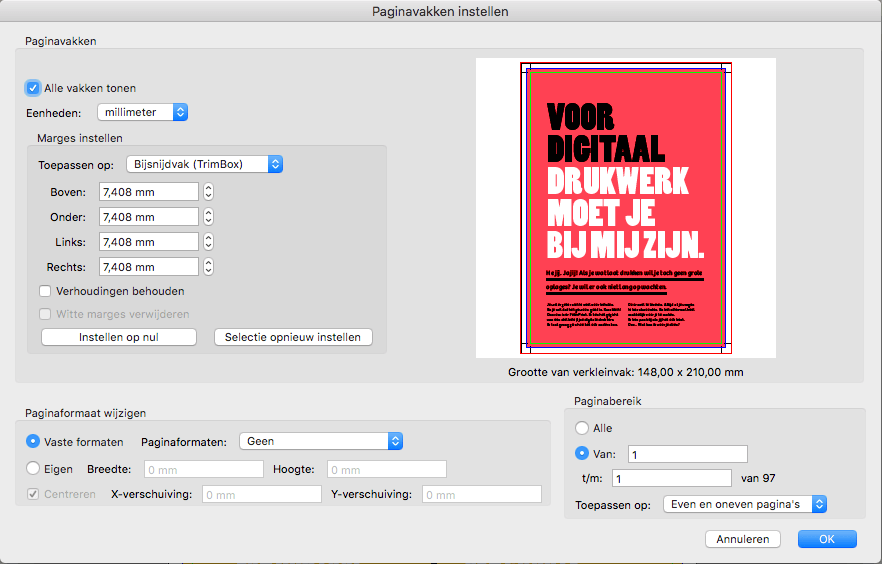Select the Alle page range radio button

pos(582,428)
